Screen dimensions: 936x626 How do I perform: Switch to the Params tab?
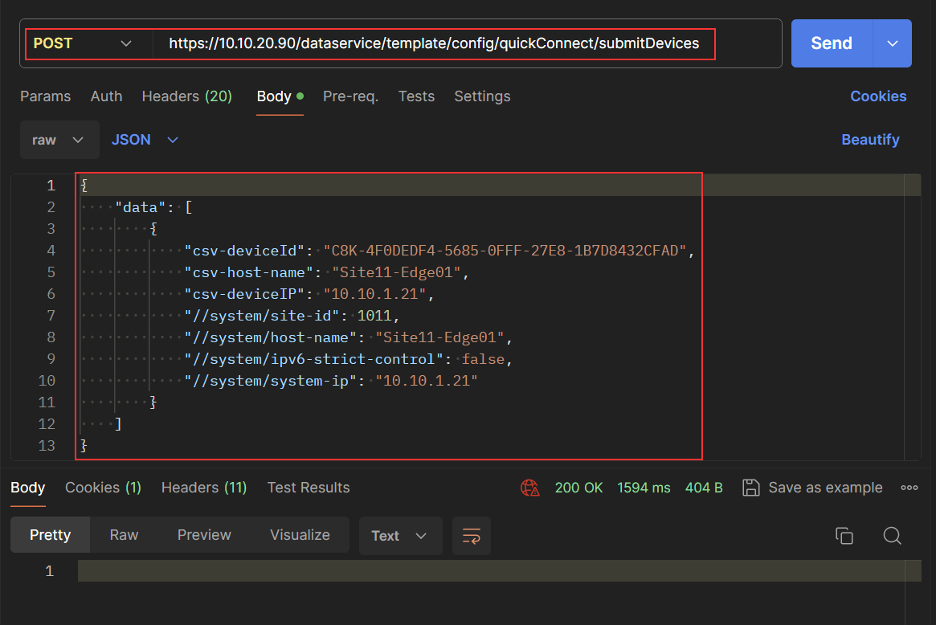[45, 96]
